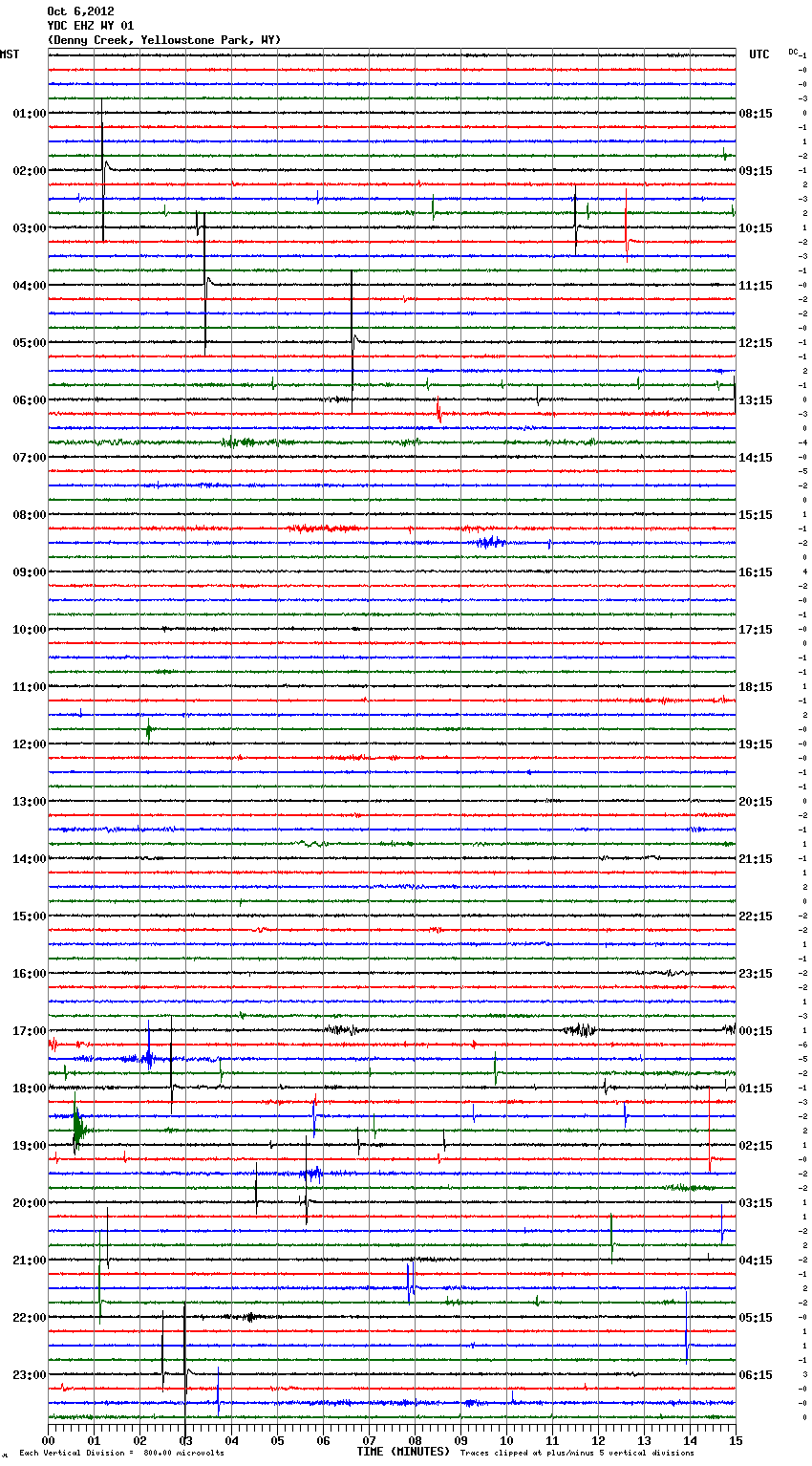Click the "05:15" UTC time label
Screen dimensions: 812x1466
756,1318
